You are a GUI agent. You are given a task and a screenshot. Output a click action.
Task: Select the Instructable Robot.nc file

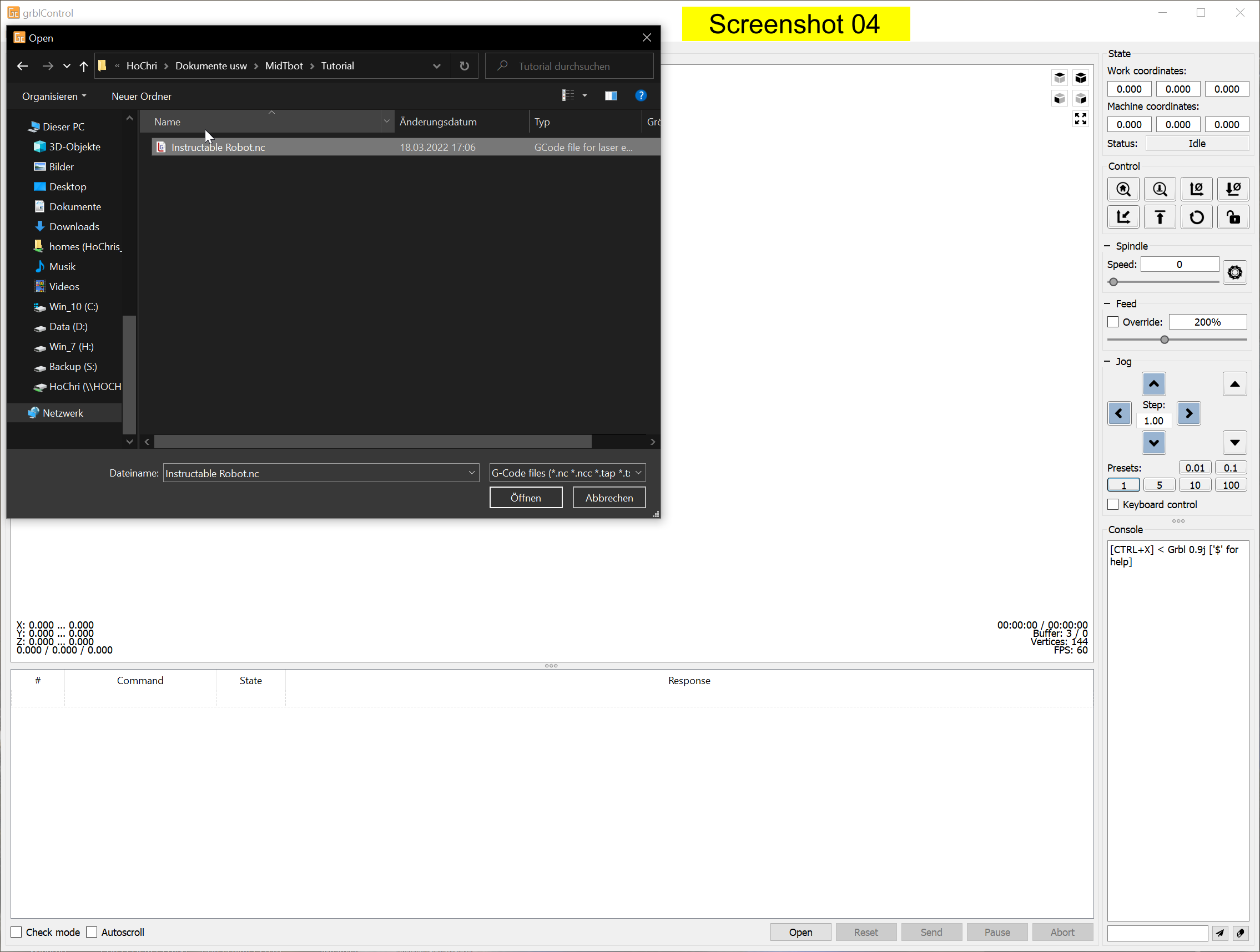click(x=218, y=147)
